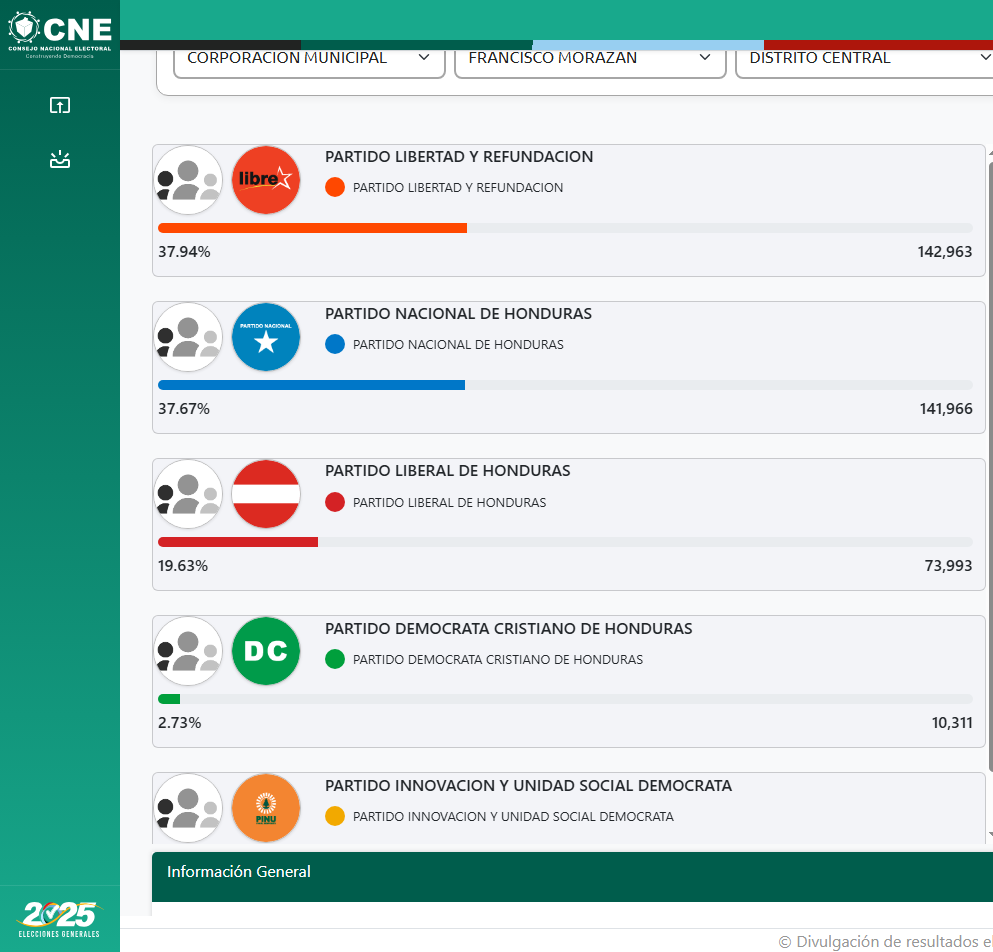This screenshot has height=952, width=993.
Task: Open the Distrito Central municipality dropdown
Action: 864,61
